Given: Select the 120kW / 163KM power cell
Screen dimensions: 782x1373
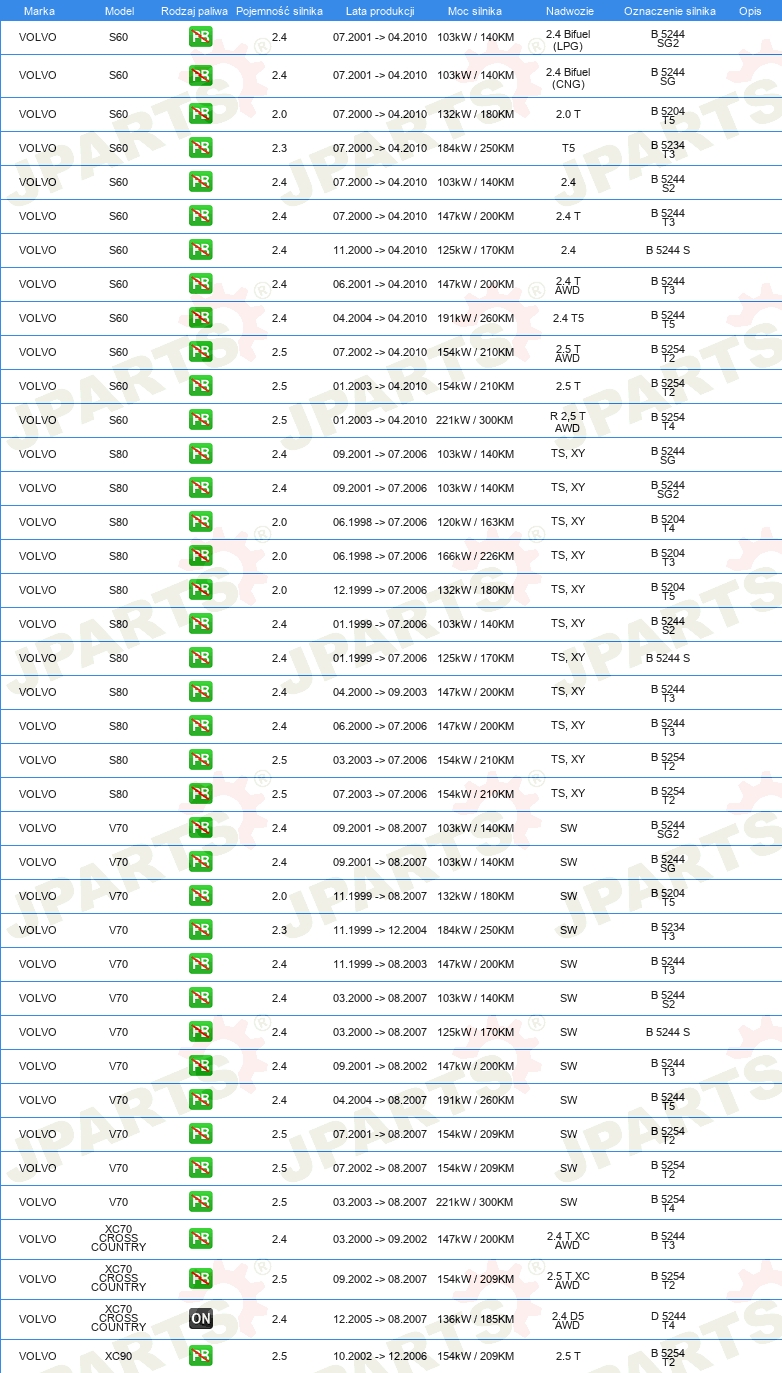Looking at the screenshot, I should (475, 522).
